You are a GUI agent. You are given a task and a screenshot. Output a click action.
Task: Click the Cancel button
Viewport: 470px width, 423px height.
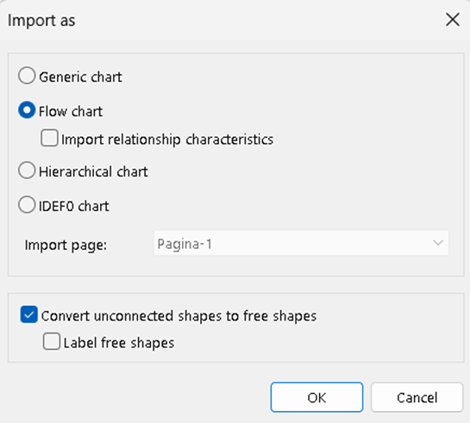[x=417, y=397]
